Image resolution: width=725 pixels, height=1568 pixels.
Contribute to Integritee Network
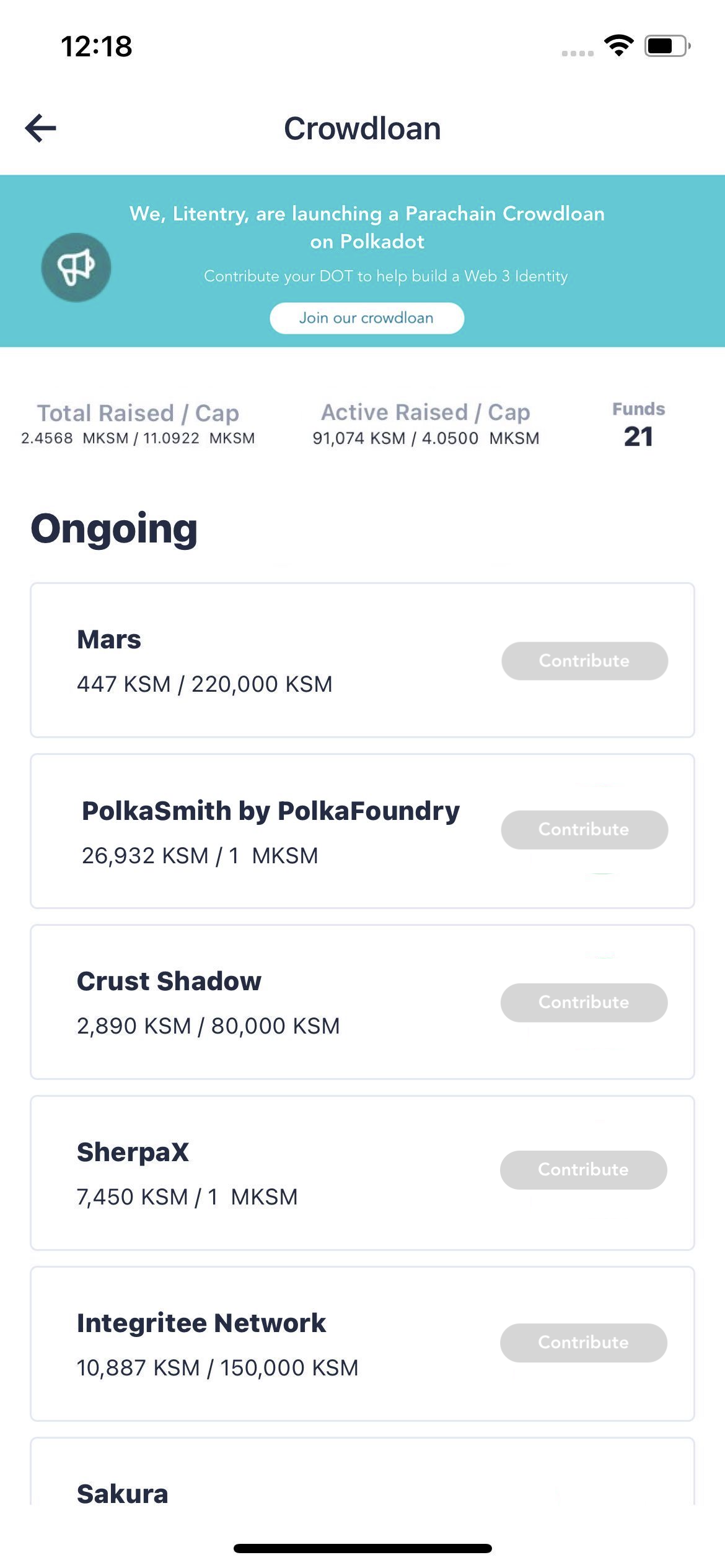point(582,1343)
